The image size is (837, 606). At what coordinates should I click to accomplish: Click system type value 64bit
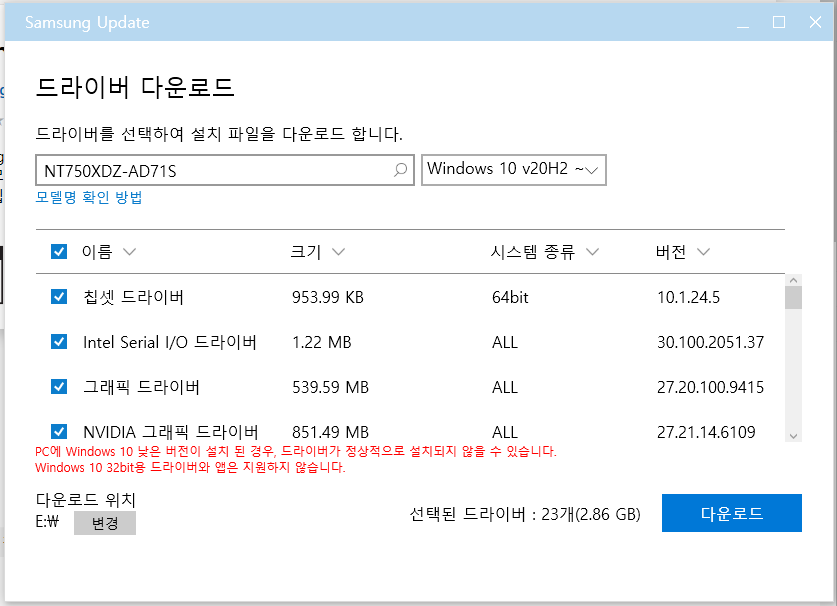[x=510, y=297]
